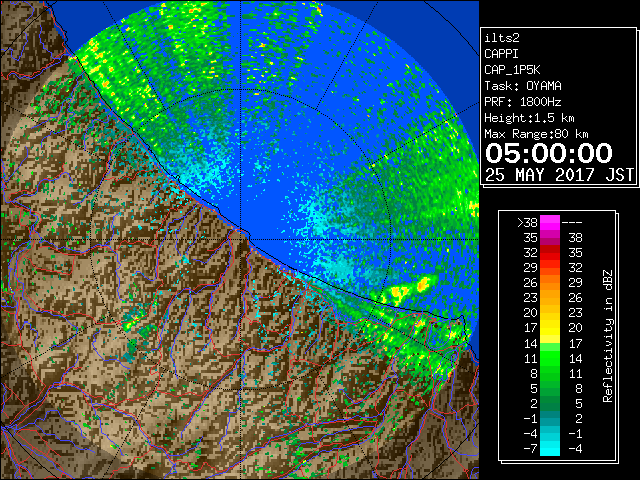Click the 'CAP_1P5K' text
Viewport: 640px width, 480px height.
click(x=512, y=70)
